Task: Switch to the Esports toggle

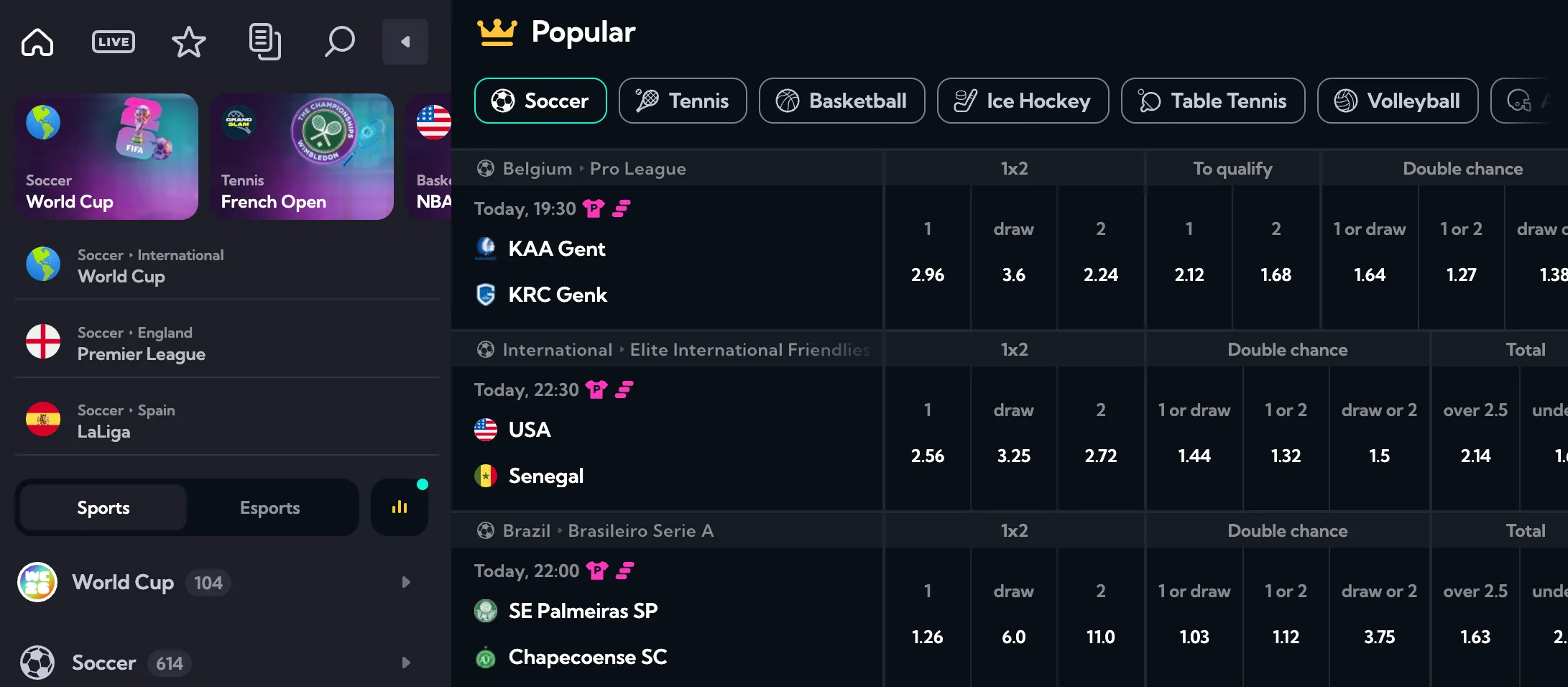Action: [x=270, y=507]
